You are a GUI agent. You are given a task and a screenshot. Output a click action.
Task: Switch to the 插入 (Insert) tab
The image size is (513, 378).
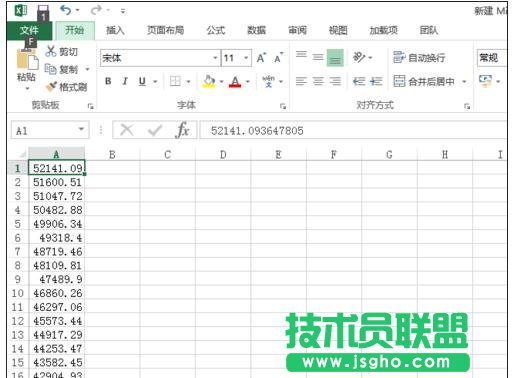115,30
